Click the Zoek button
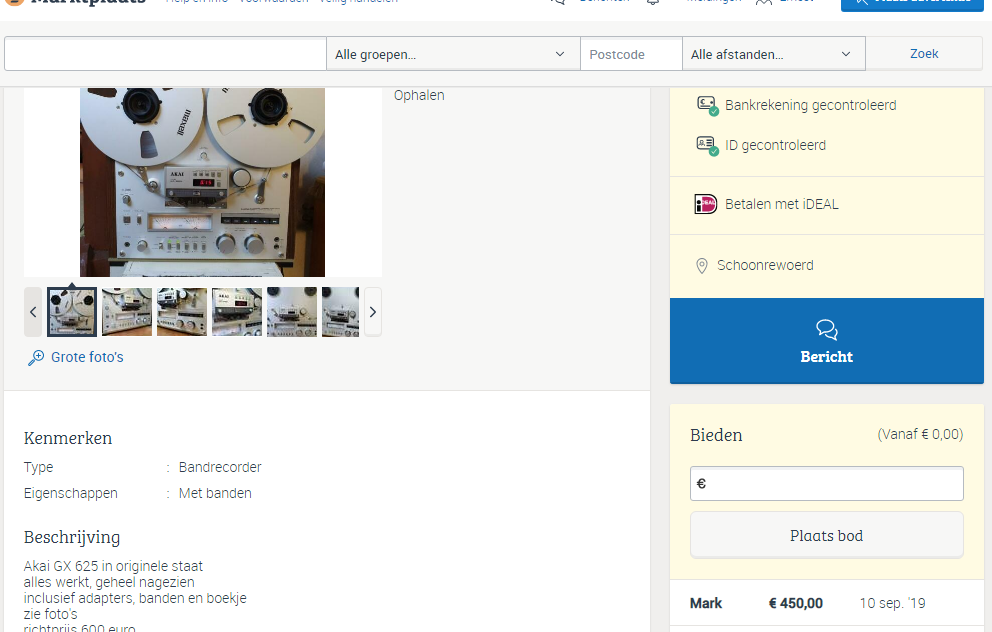The image size is (992, 632). coord(924,54)
